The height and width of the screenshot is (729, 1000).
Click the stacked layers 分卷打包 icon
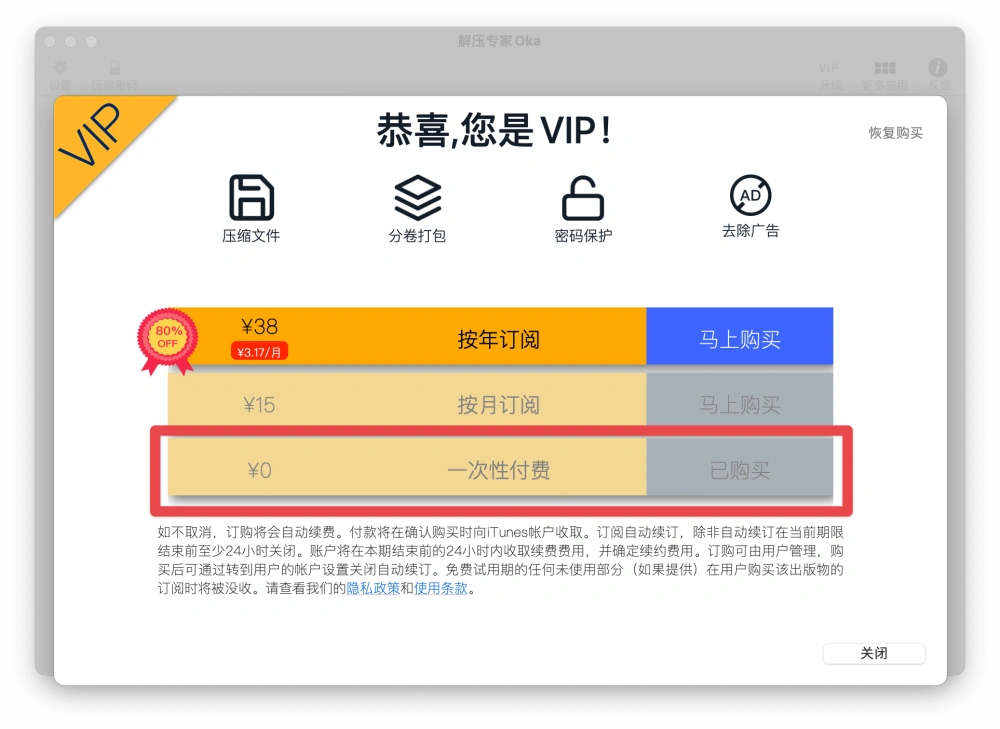pos(418,198)
